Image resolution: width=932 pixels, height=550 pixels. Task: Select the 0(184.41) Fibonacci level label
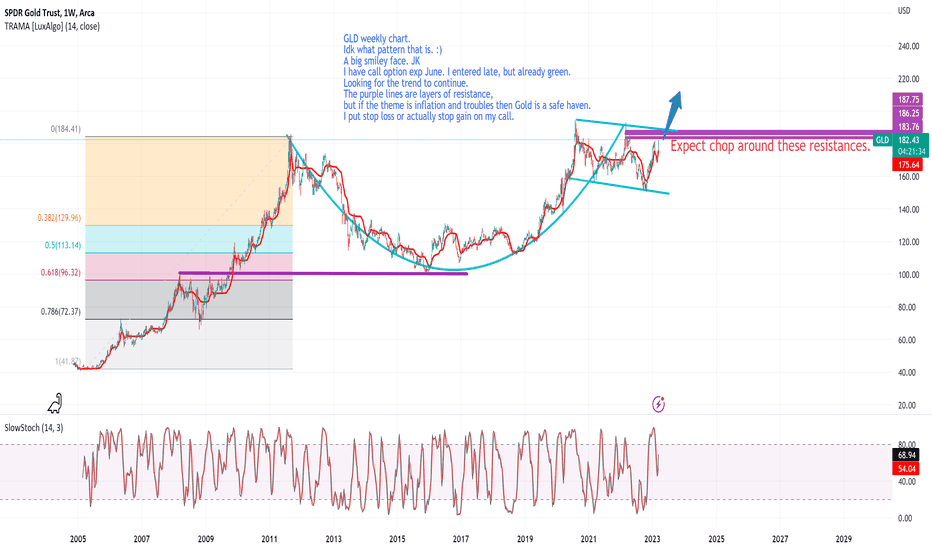pos(65,129)
